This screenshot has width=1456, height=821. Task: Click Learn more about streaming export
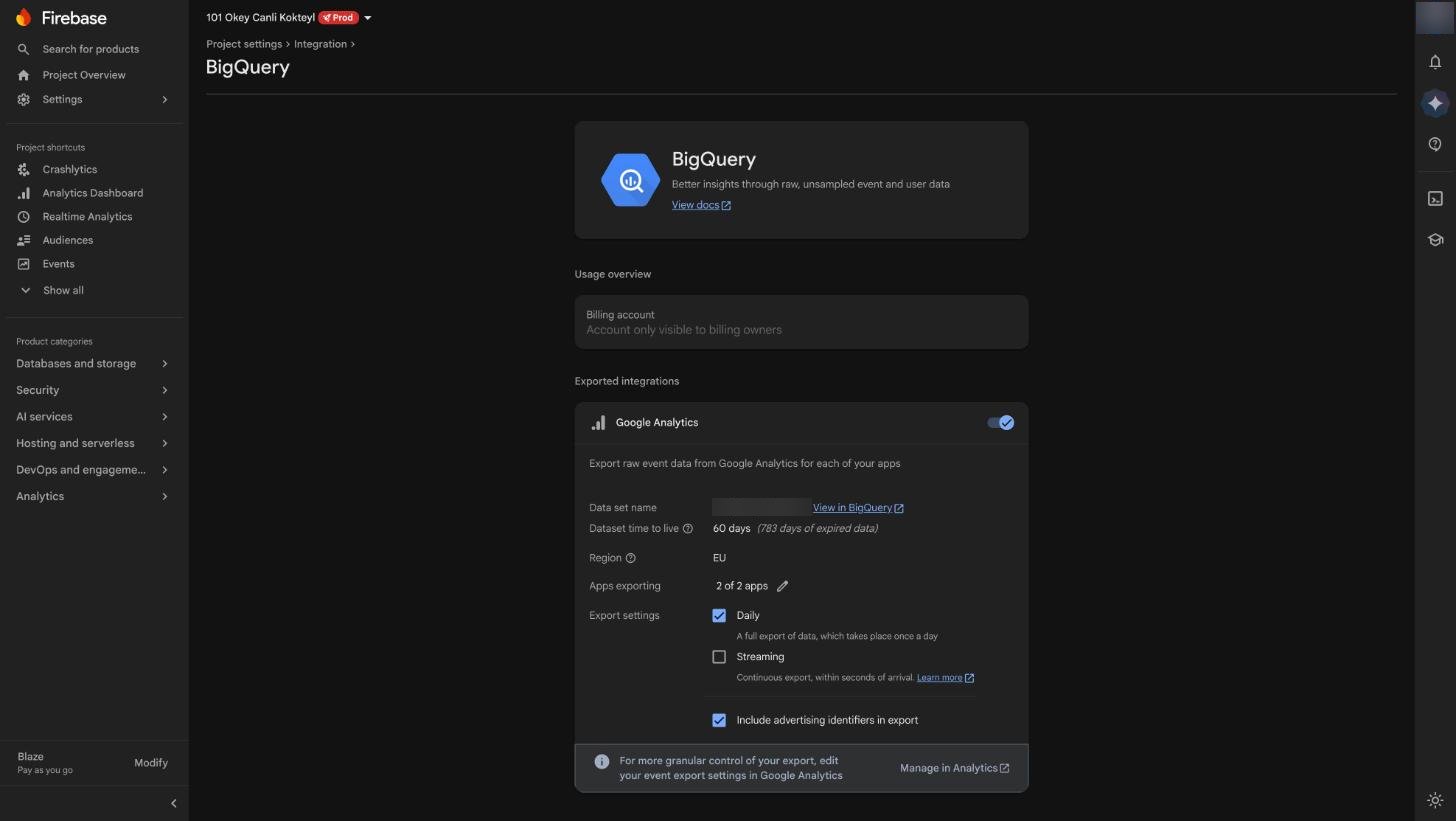[945, 678]
